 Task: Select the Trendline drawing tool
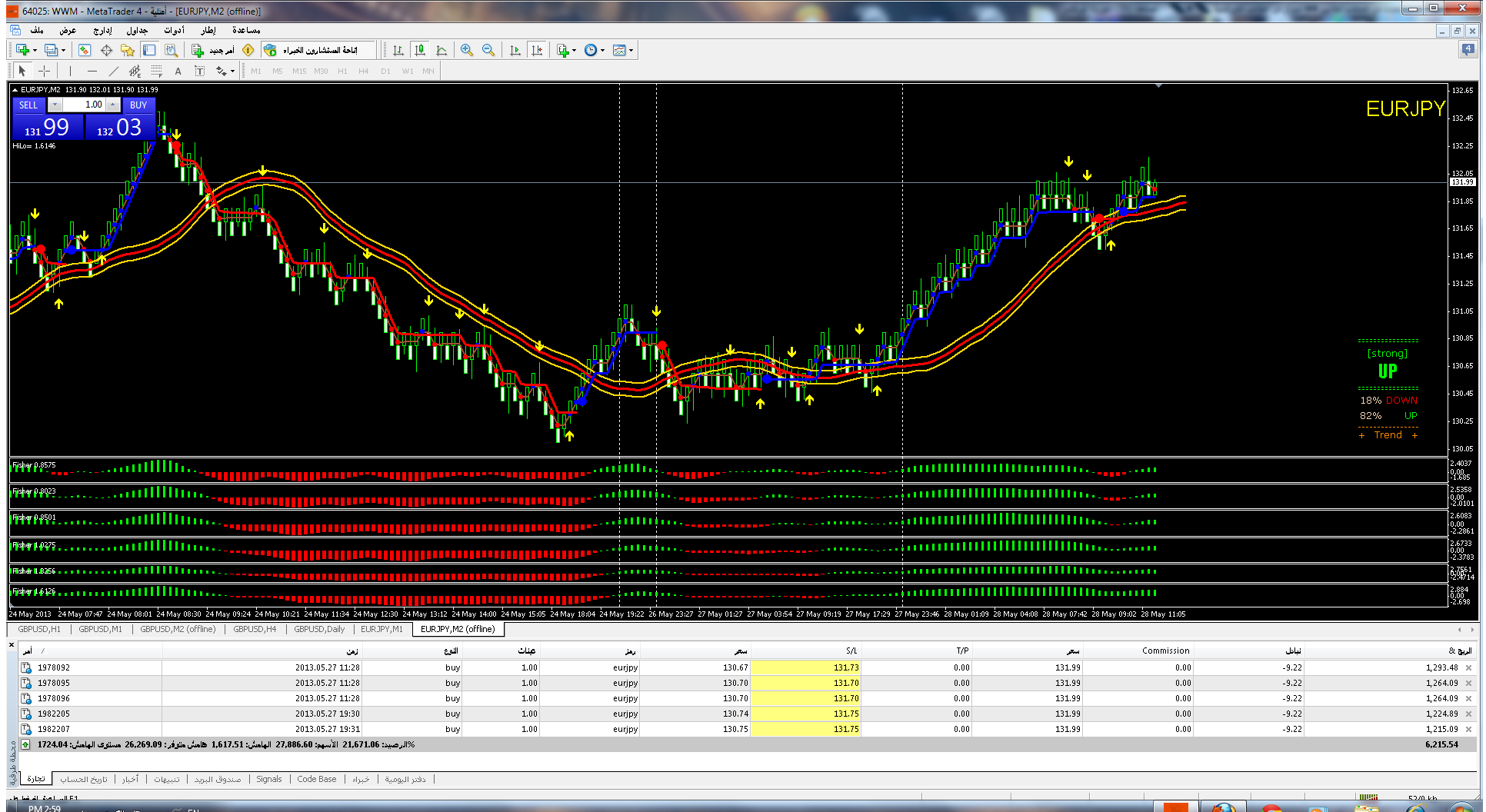pos(114,71)
